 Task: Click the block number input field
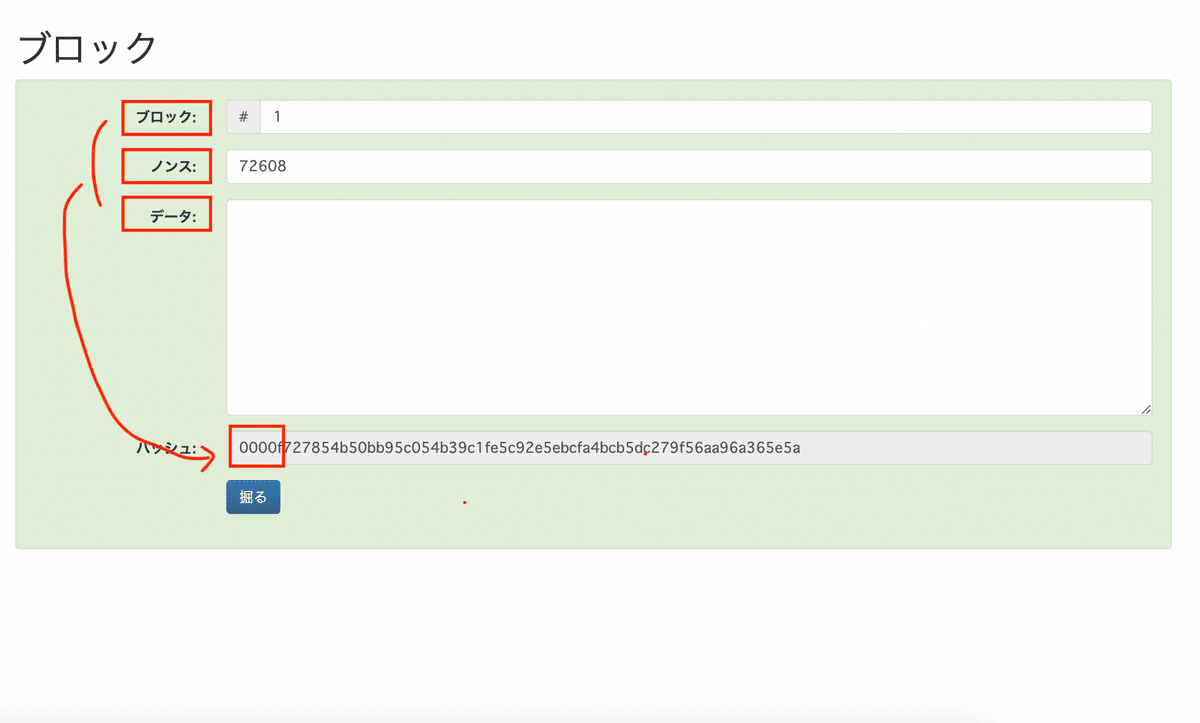[x=706, y=117]
